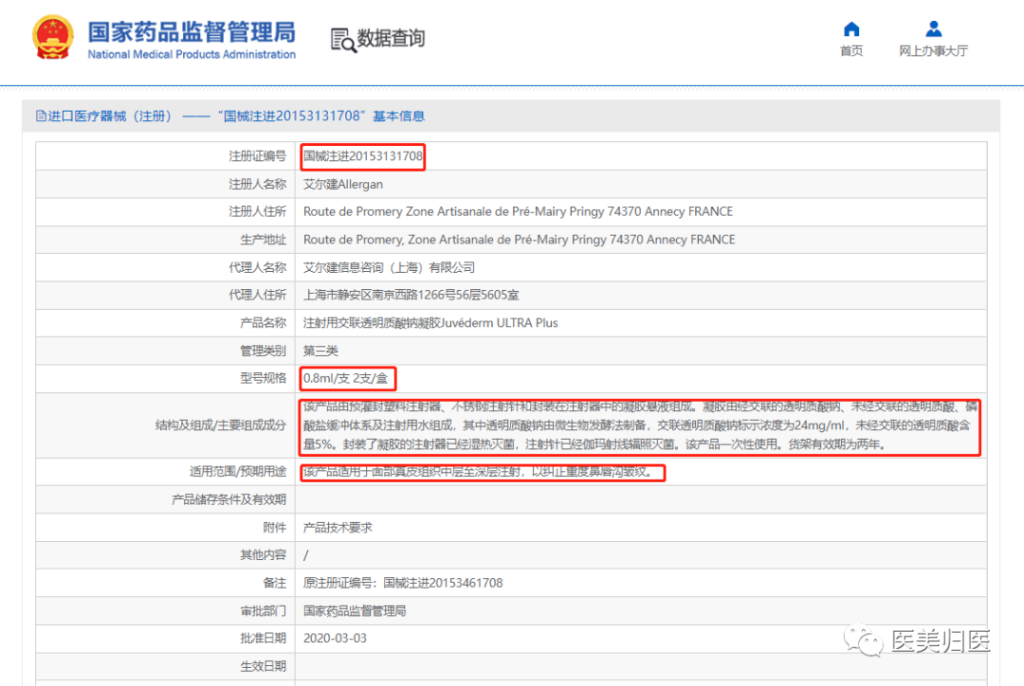This screenshot has height=686, width=1024.
Task: Click approval department 国家药品监督管理局 value
Action: point(355,611)
